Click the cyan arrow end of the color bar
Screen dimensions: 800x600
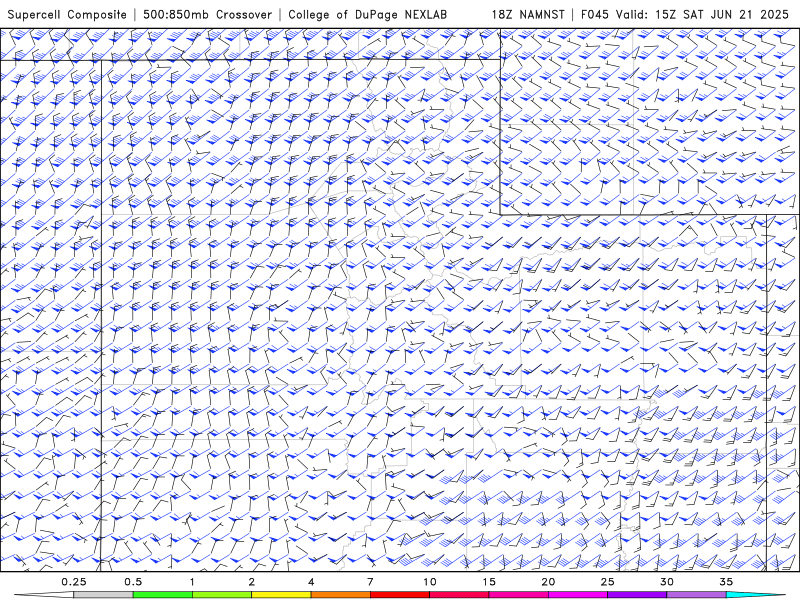[755, 595]
